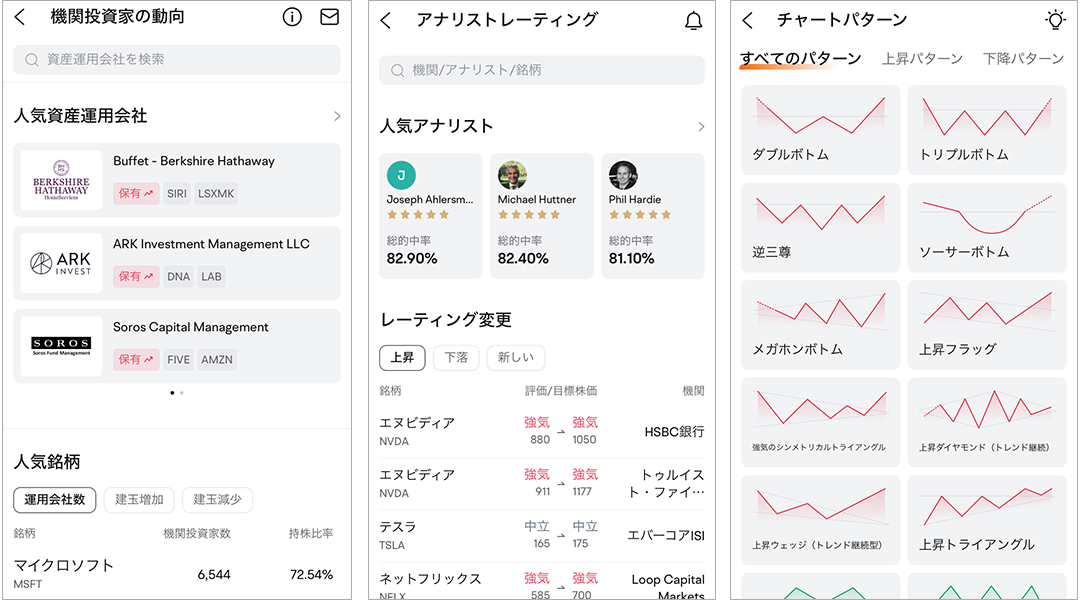Switch to 上昇パターン tab
This screenshot has height=600, width=1080.
[922, 59]
